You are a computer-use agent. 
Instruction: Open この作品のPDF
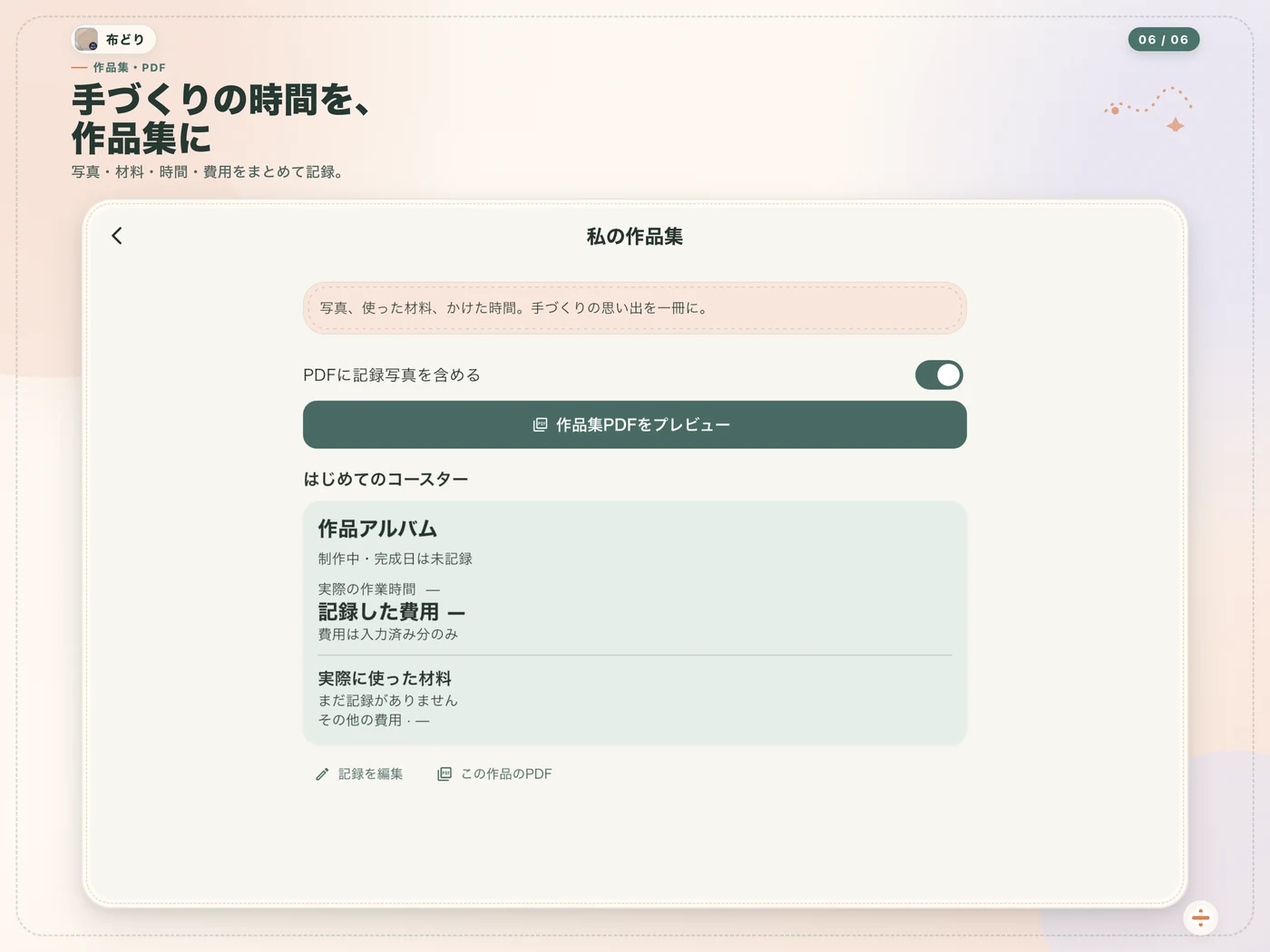(x=494, y=773)
